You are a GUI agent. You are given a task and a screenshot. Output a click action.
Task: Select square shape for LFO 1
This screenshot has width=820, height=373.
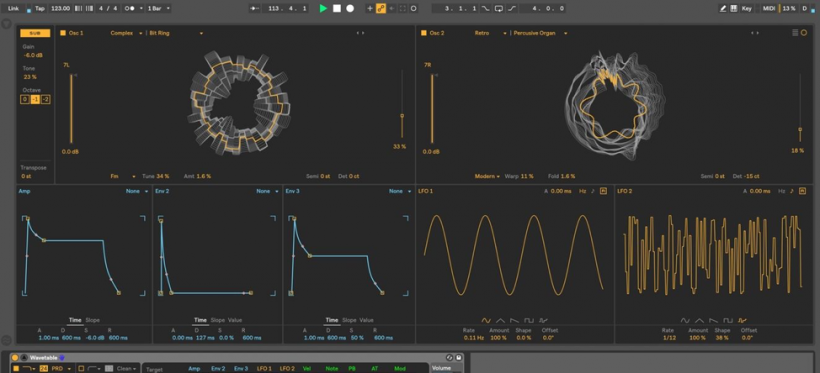click(x=529, y=320)
